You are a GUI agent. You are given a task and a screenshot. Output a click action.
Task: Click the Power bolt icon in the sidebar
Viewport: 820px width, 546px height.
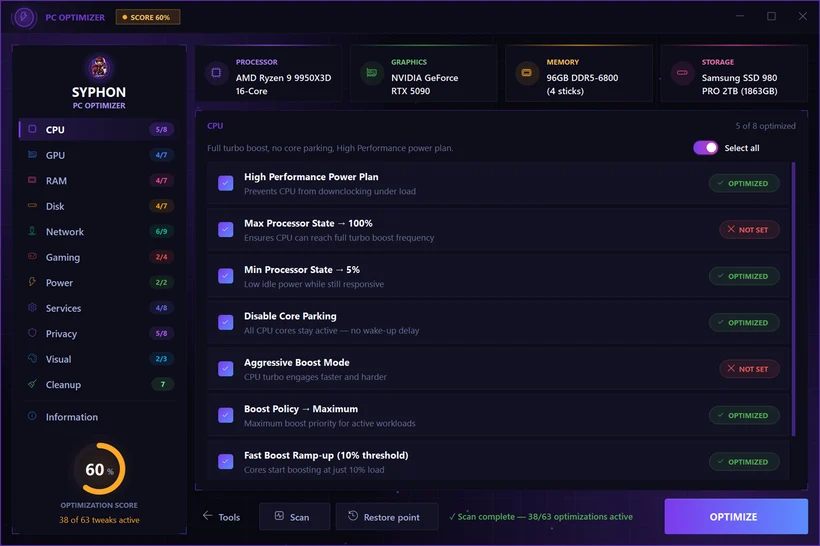point(32,282)
